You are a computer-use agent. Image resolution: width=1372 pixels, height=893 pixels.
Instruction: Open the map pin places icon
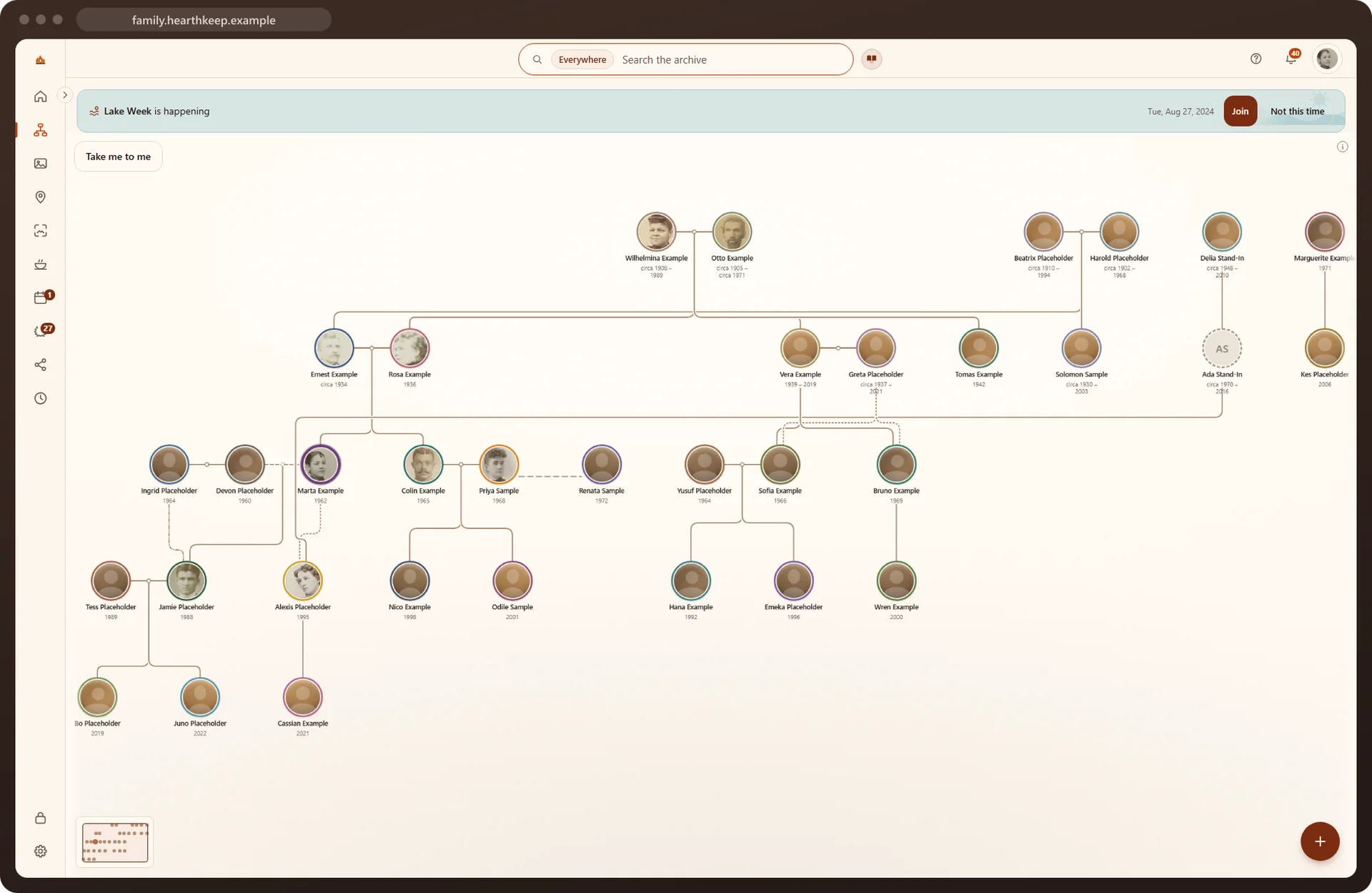pos(41,197)
